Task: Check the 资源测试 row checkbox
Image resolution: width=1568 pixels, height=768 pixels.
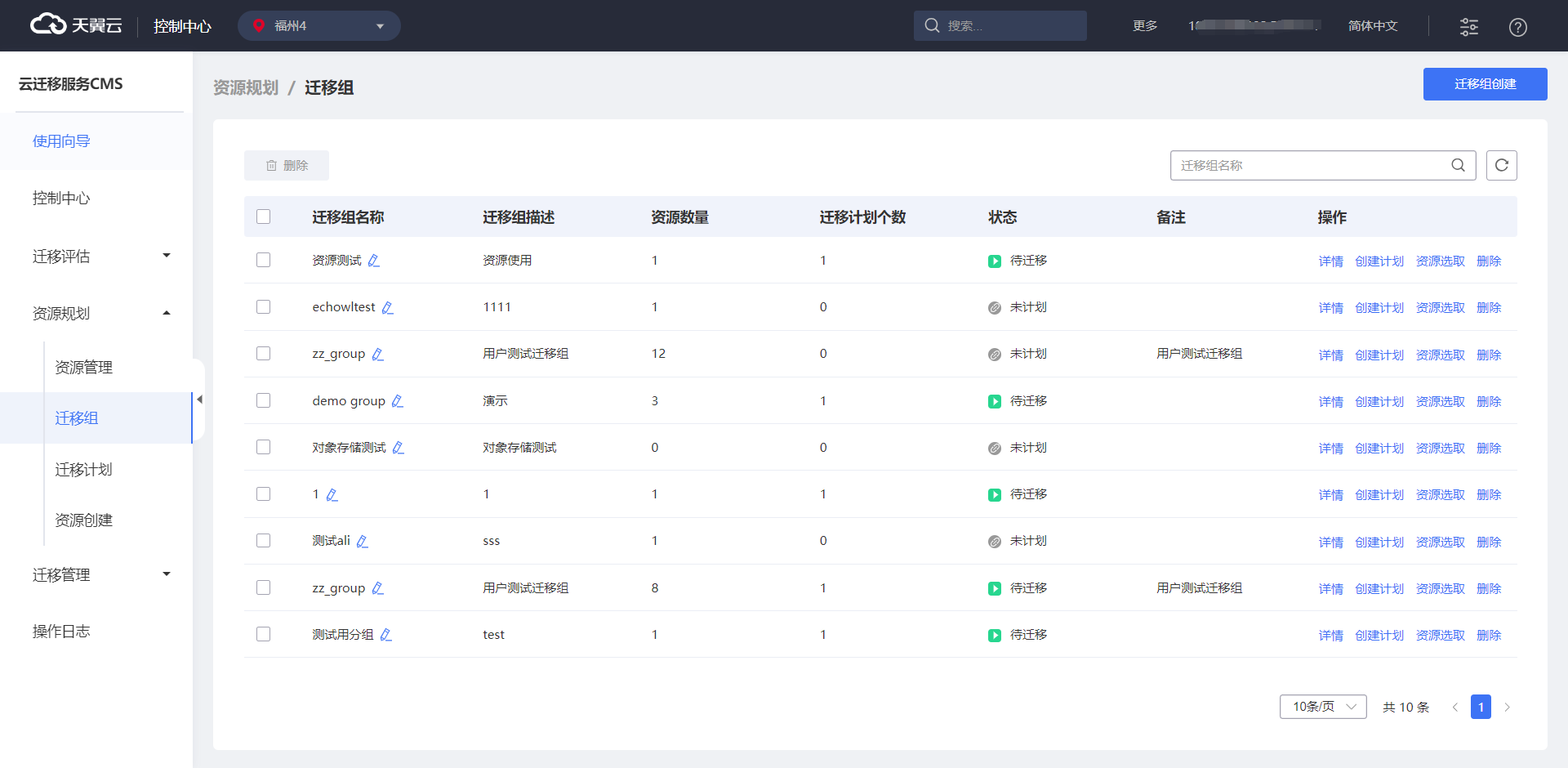Action: (x=263, y=260)
